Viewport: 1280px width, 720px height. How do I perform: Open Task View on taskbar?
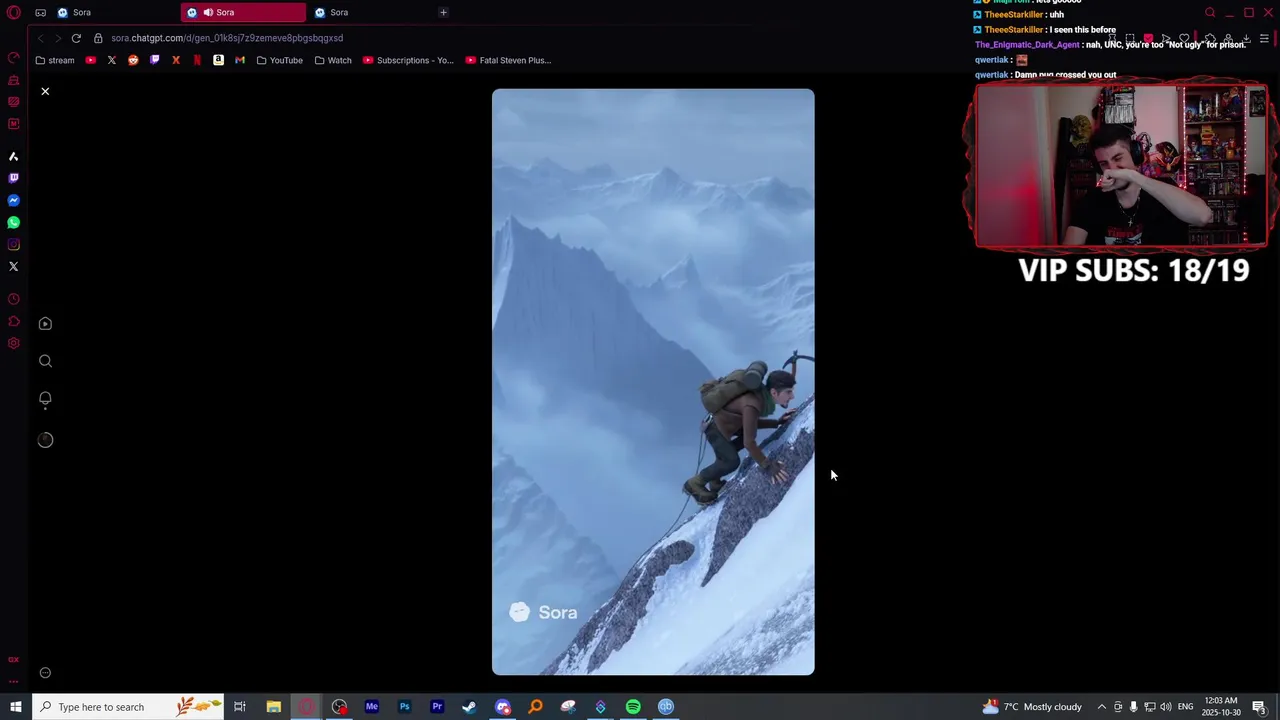[240, 707]
